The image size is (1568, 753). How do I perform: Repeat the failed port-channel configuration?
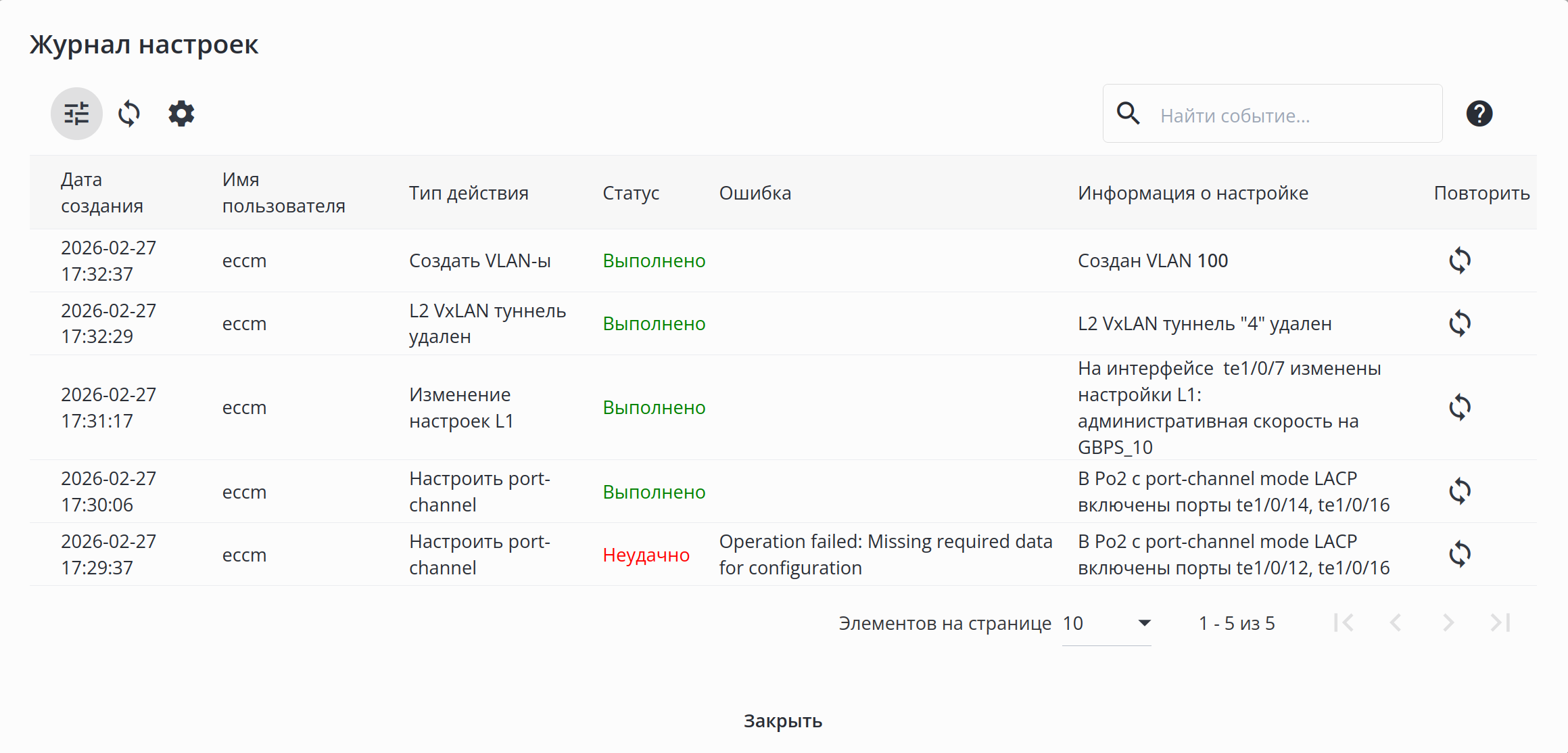(1460, 554)
